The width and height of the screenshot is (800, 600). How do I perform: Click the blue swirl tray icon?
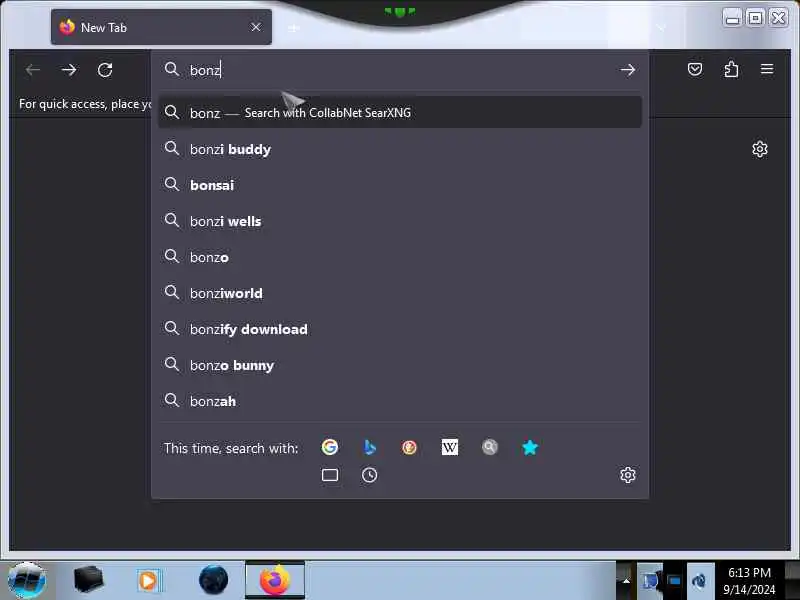tap(699, 581)
